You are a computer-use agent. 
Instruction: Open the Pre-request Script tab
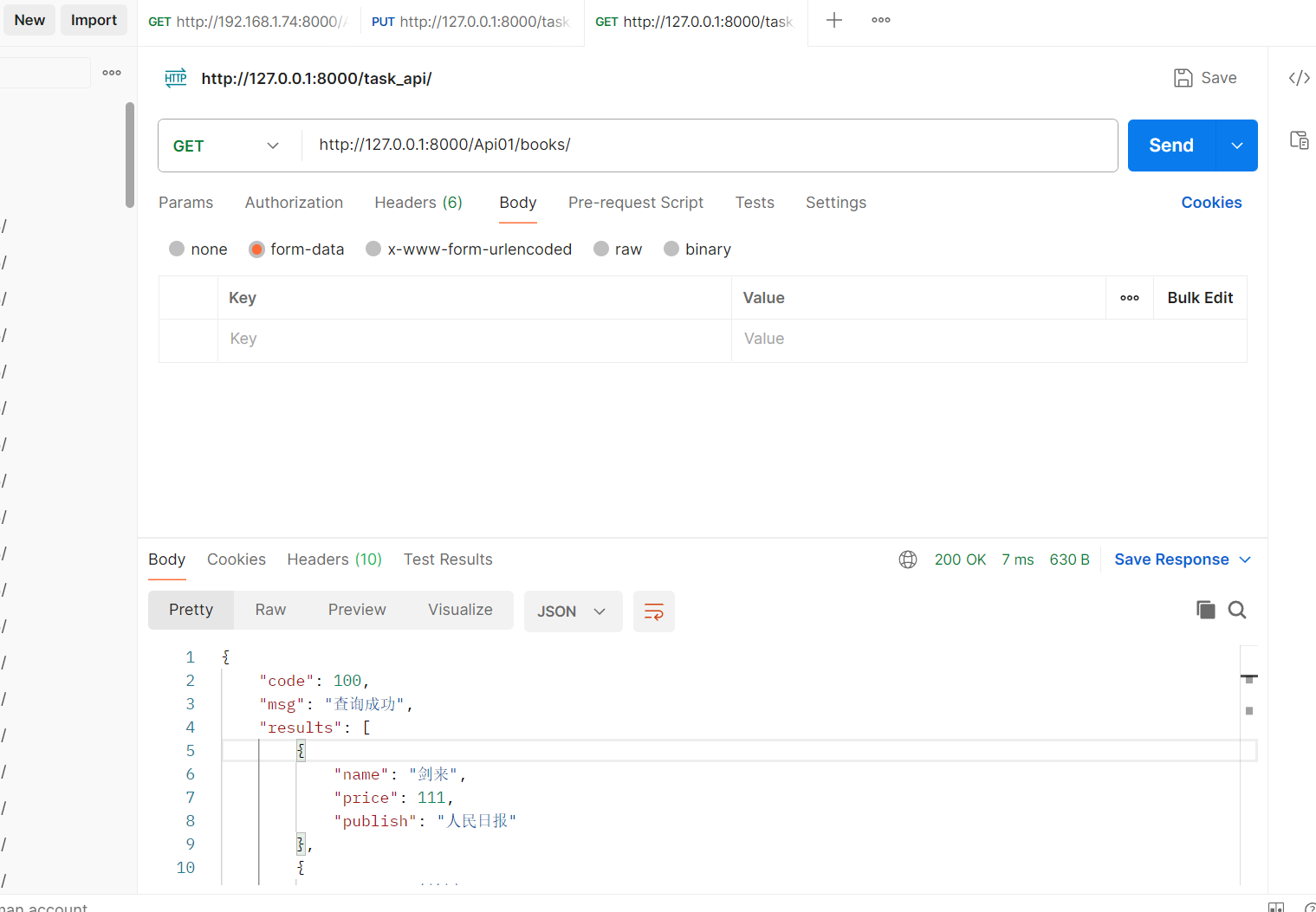(x=636, y=203)
